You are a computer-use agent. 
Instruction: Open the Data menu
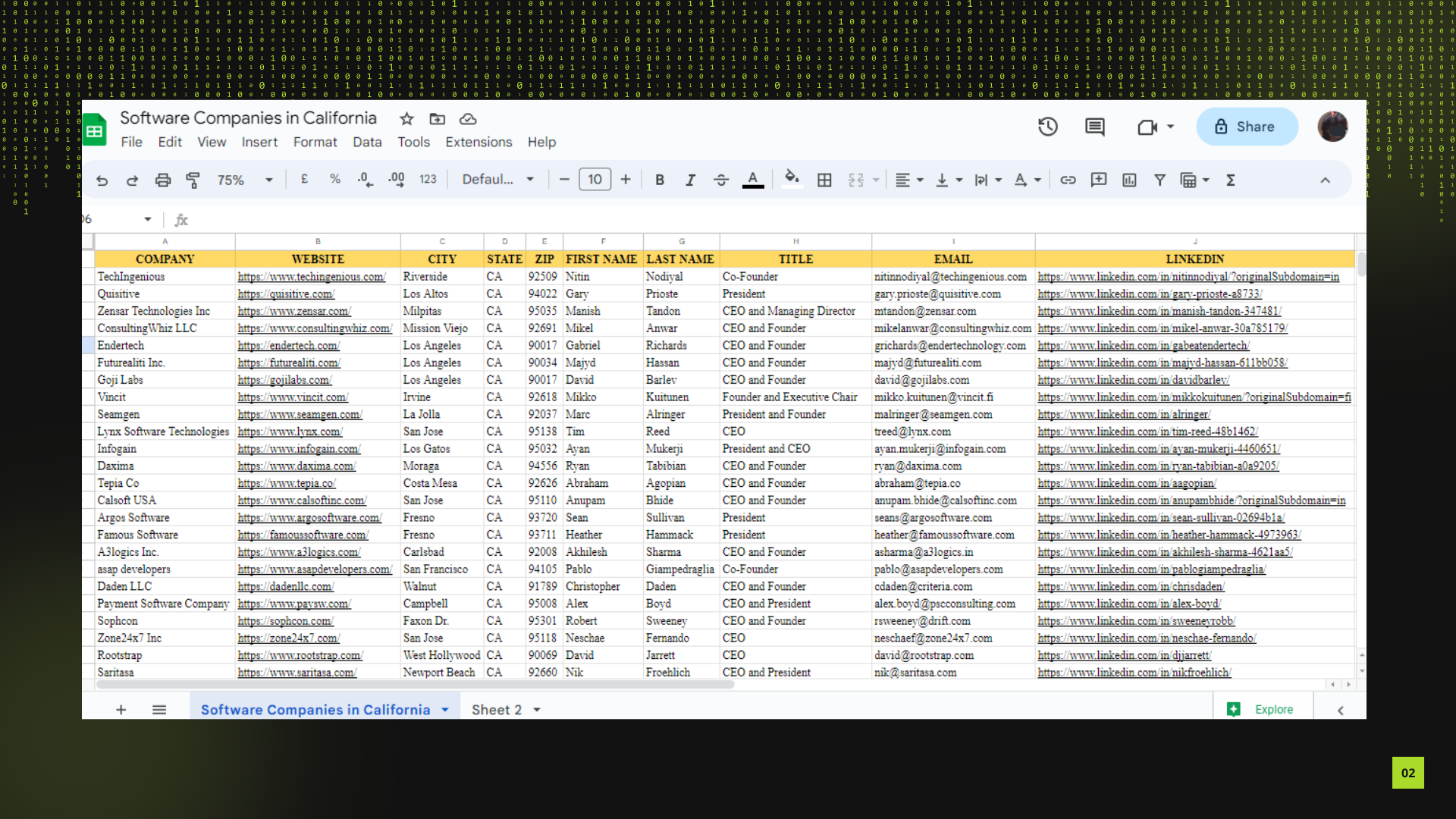pyautogui.click(x=367, y=142)
